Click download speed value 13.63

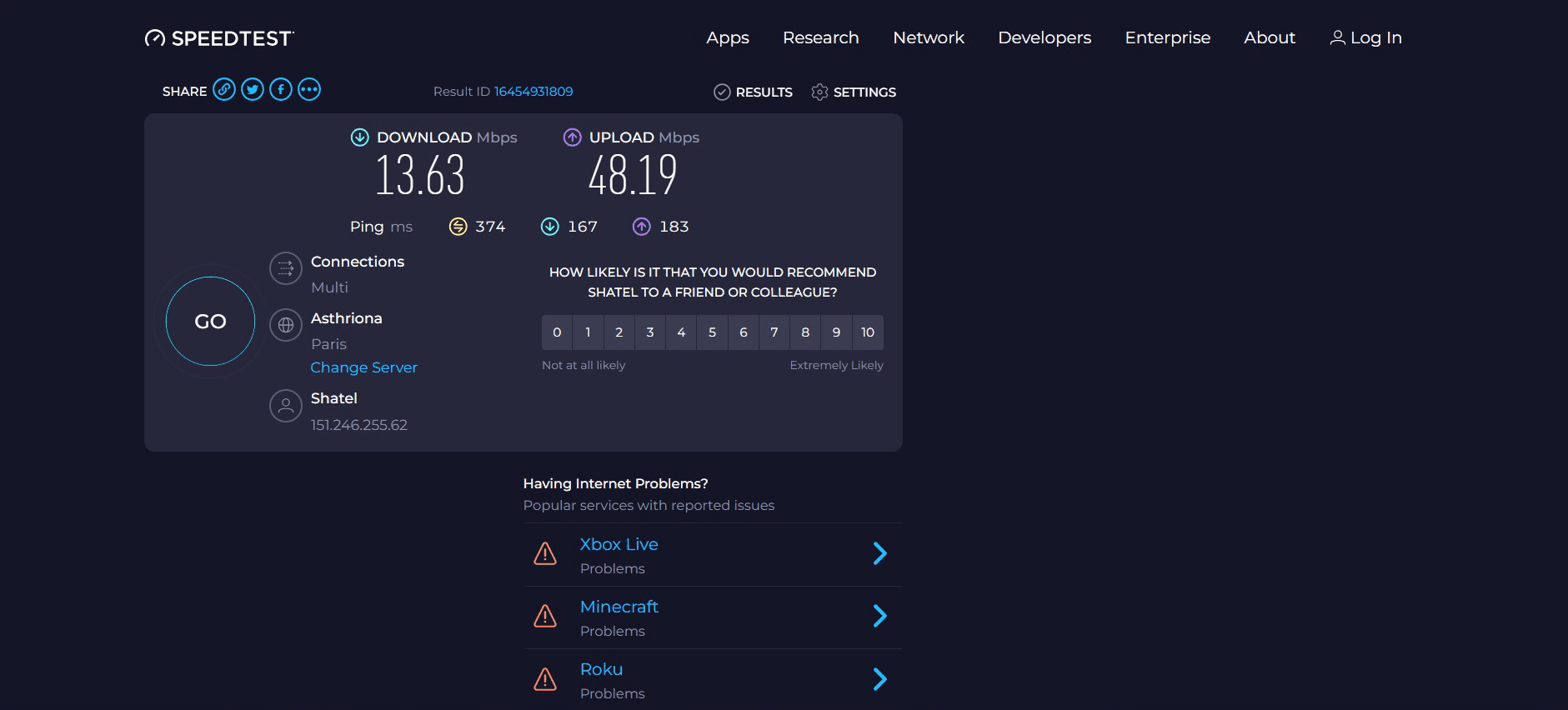[x=420, y=176]
